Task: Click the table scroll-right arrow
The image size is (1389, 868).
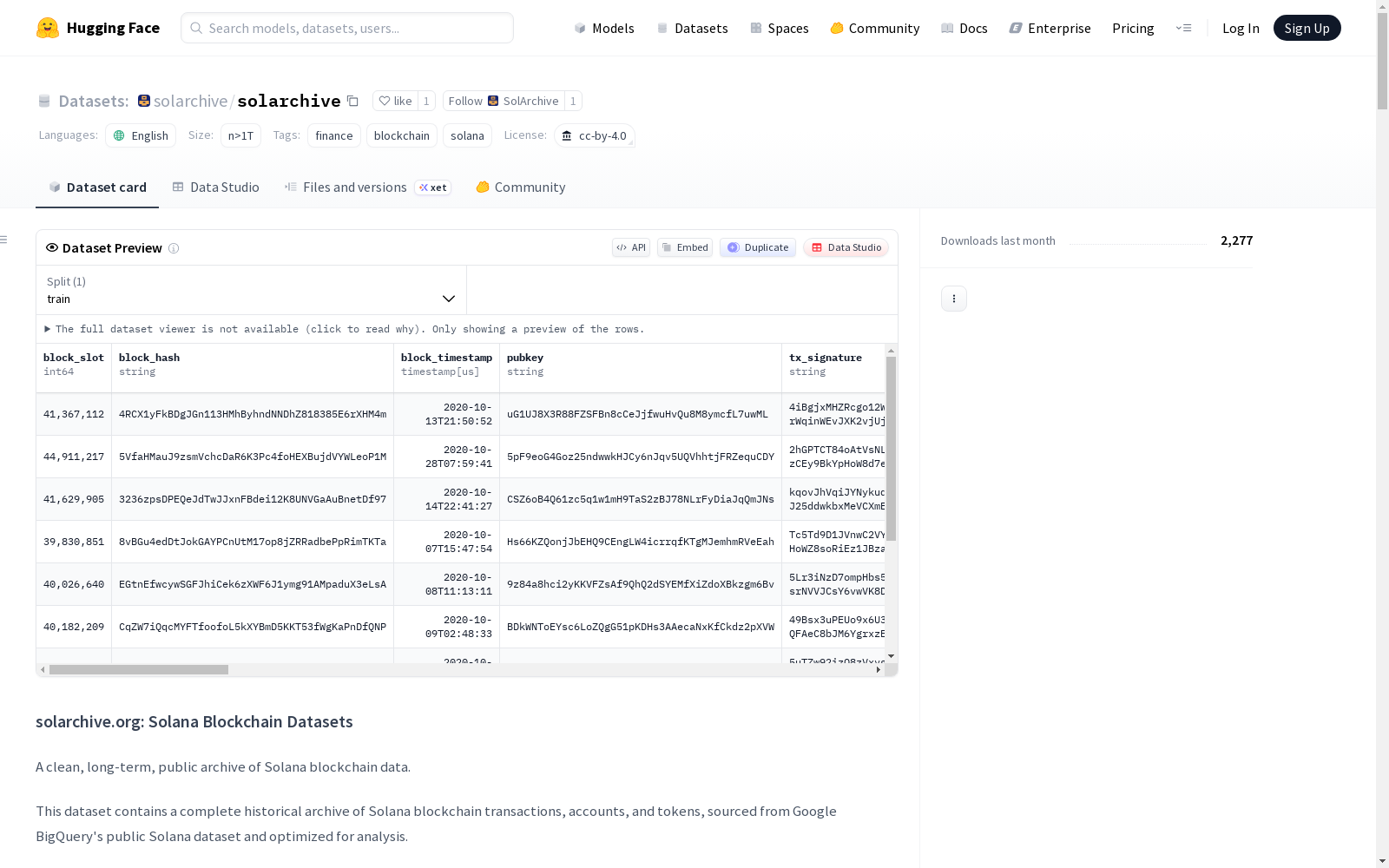Action: click(x=879, y=670)
